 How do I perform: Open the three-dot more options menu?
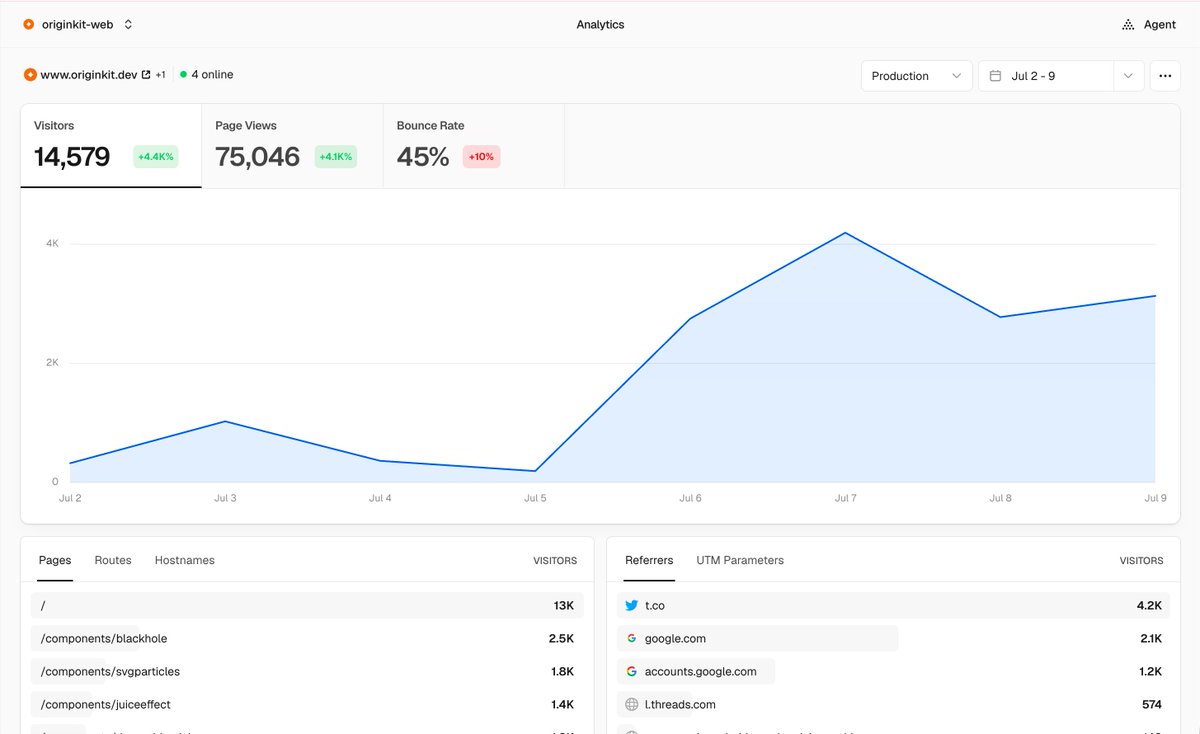point(1165,76)
